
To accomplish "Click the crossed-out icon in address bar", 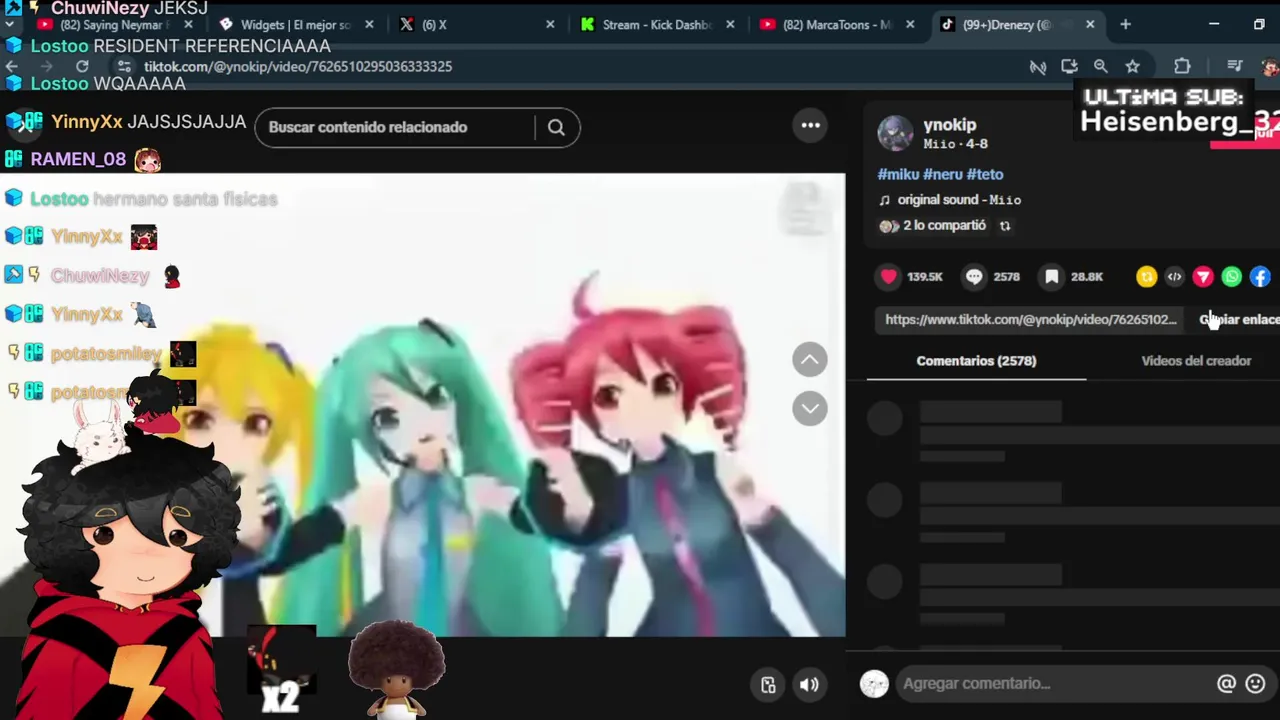I will pyautogui.click(x=1038, y=67).
